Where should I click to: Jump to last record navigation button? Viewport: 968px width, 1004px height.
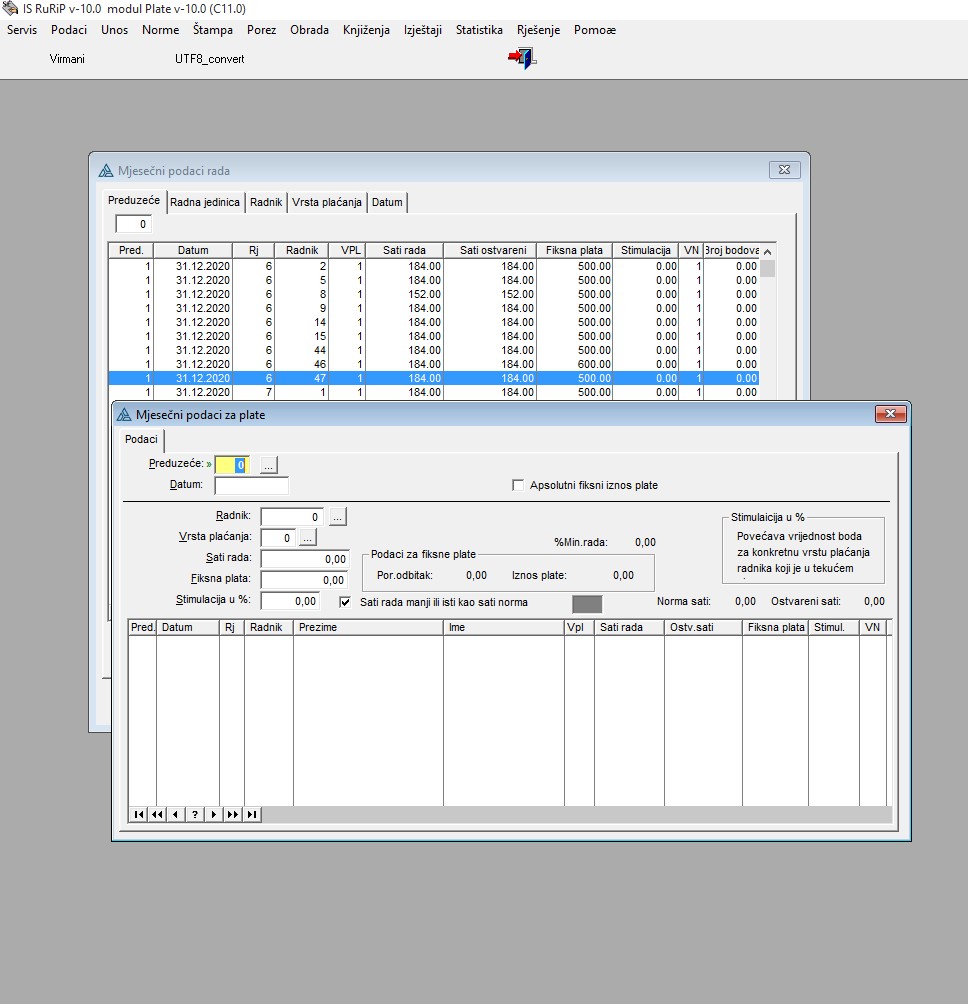[x=252, y=815]
